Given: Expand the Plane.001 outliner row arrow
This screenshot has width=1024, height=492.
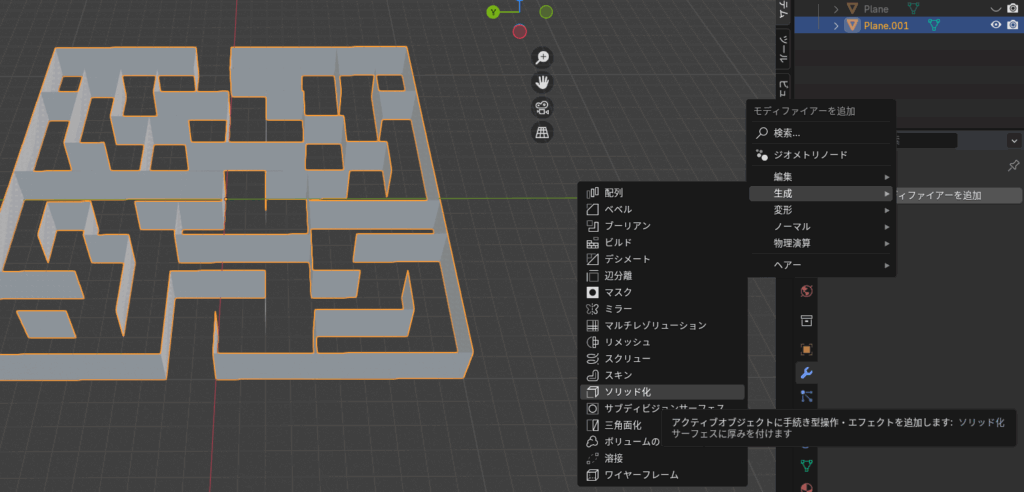Looking at the screenshot, I should [836, 25].
